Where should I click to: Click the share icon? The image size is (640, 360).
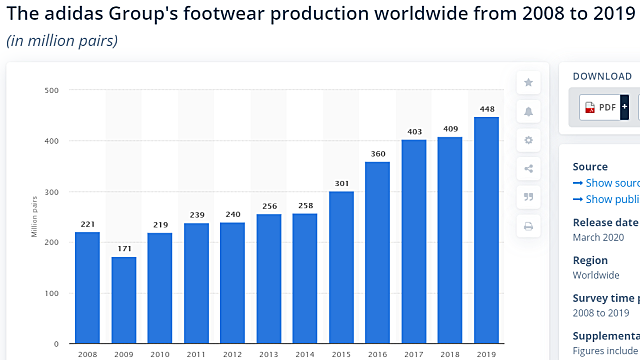click(x=529, y=169)
